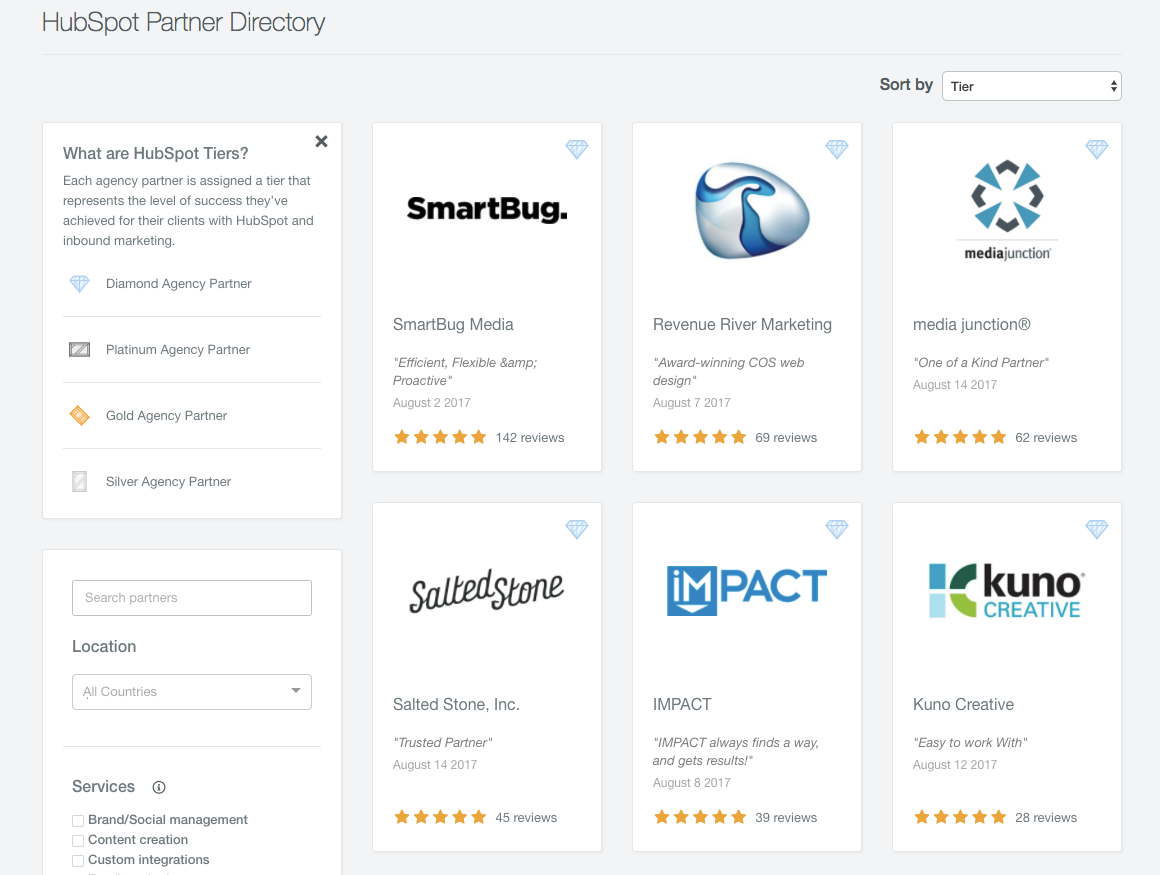Dismiss the What are HubSpot Tiers panel
The width and height of the screenshot is (1160, 875).
pos(321,141)
